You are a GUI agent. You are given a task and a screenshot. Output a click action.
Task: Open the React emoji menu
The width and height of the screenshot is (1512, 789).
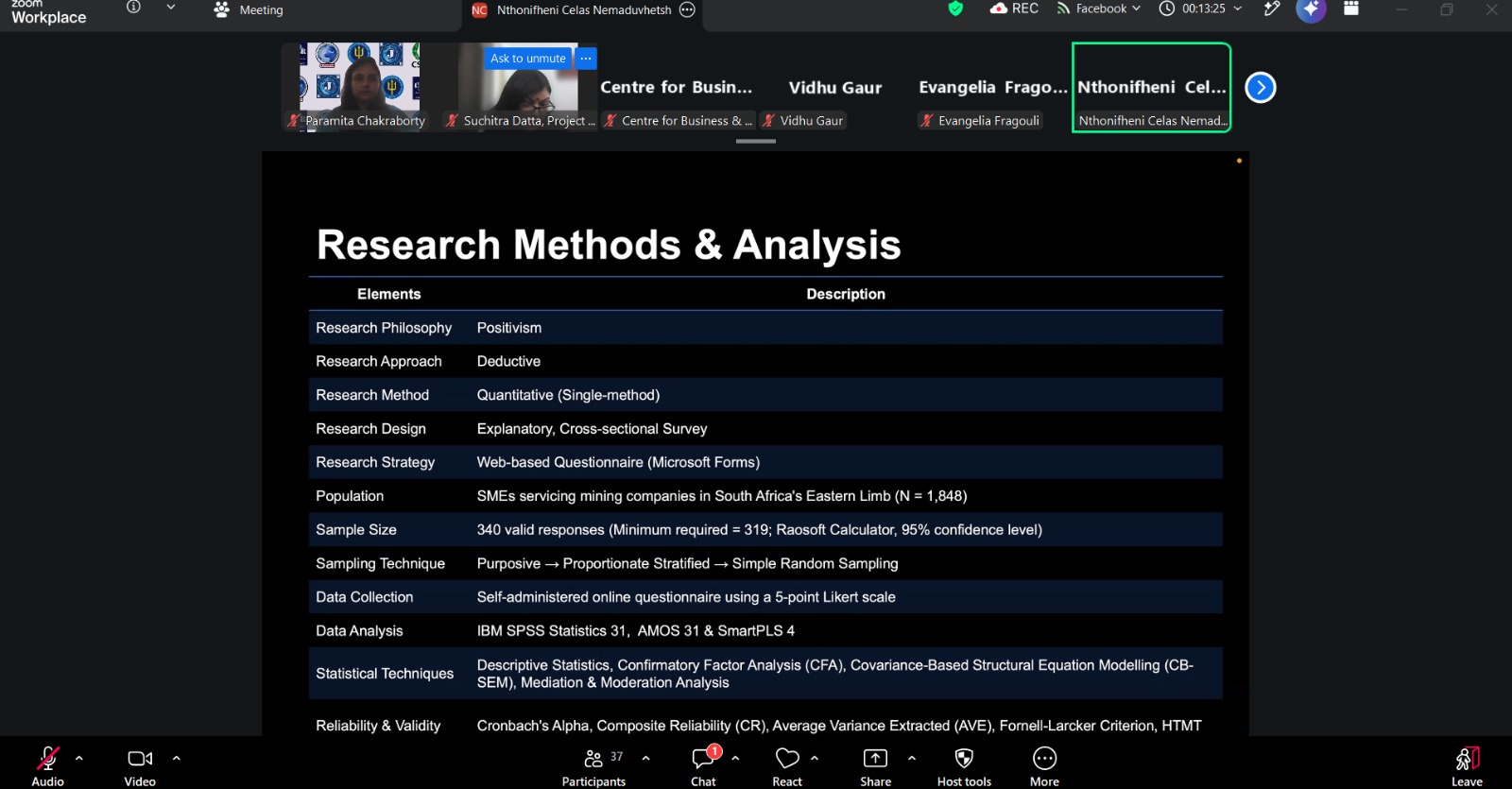[x=787, y=766]
